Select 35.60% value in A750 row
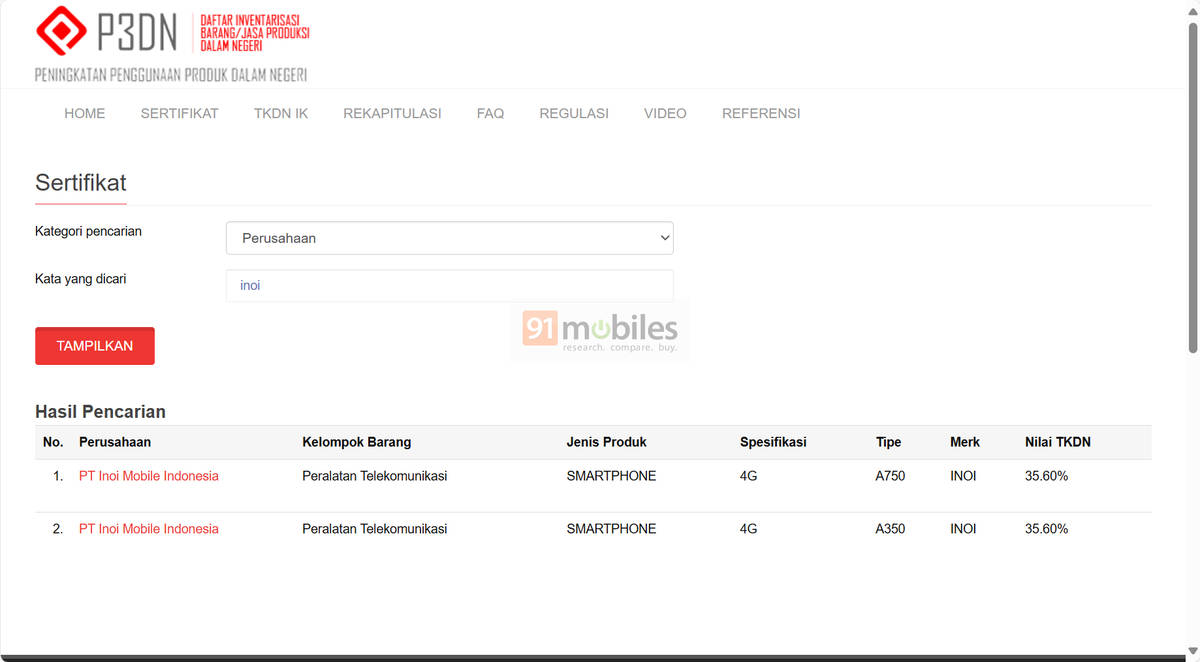 pyautogui.click(x=1047, y=476)
